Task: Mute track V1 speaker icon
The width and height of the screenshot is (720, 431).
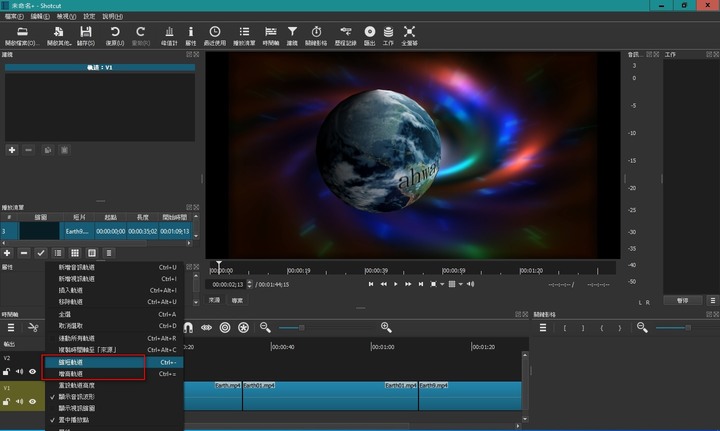Action: 19,401
